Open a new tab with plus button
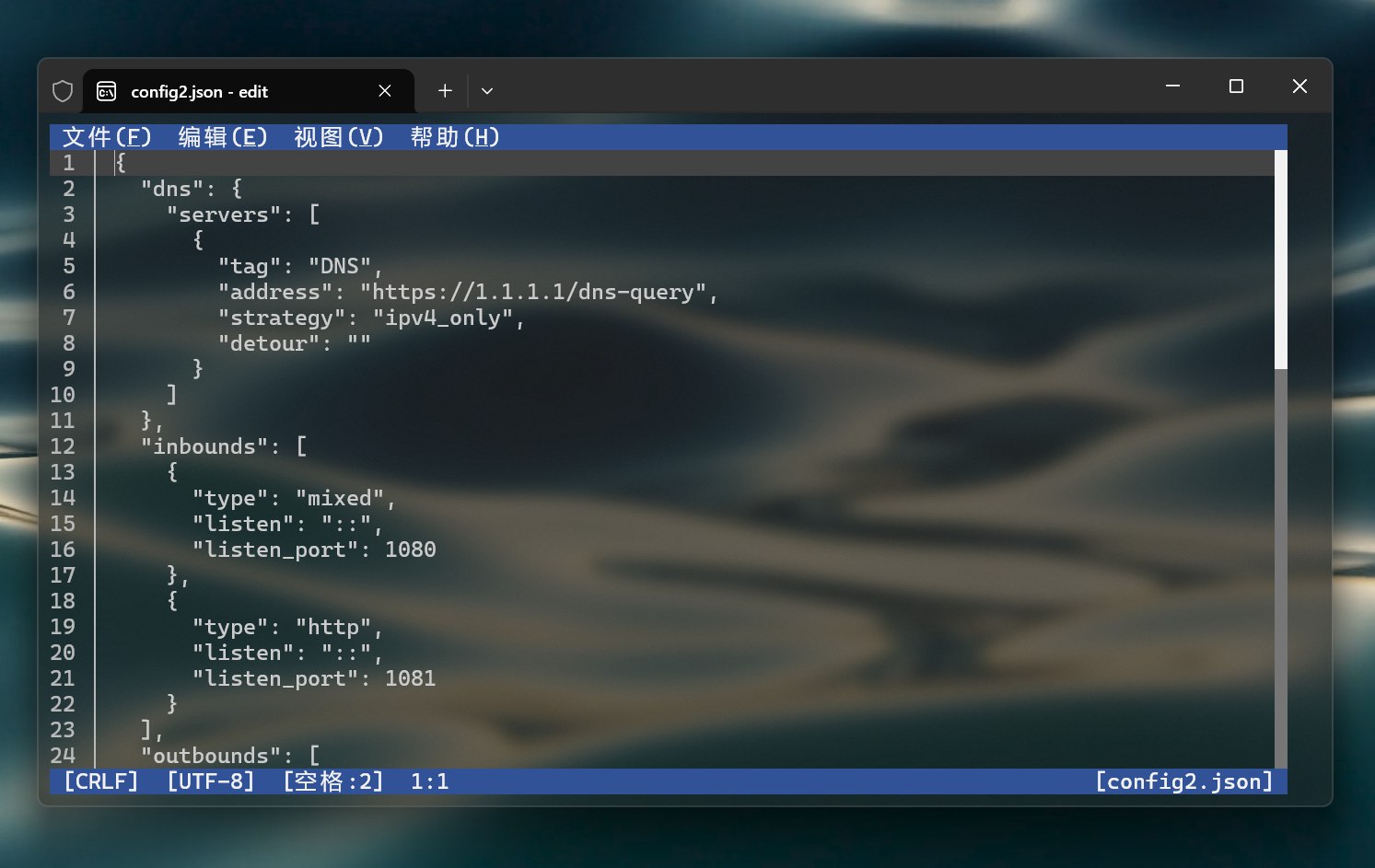 445,90
